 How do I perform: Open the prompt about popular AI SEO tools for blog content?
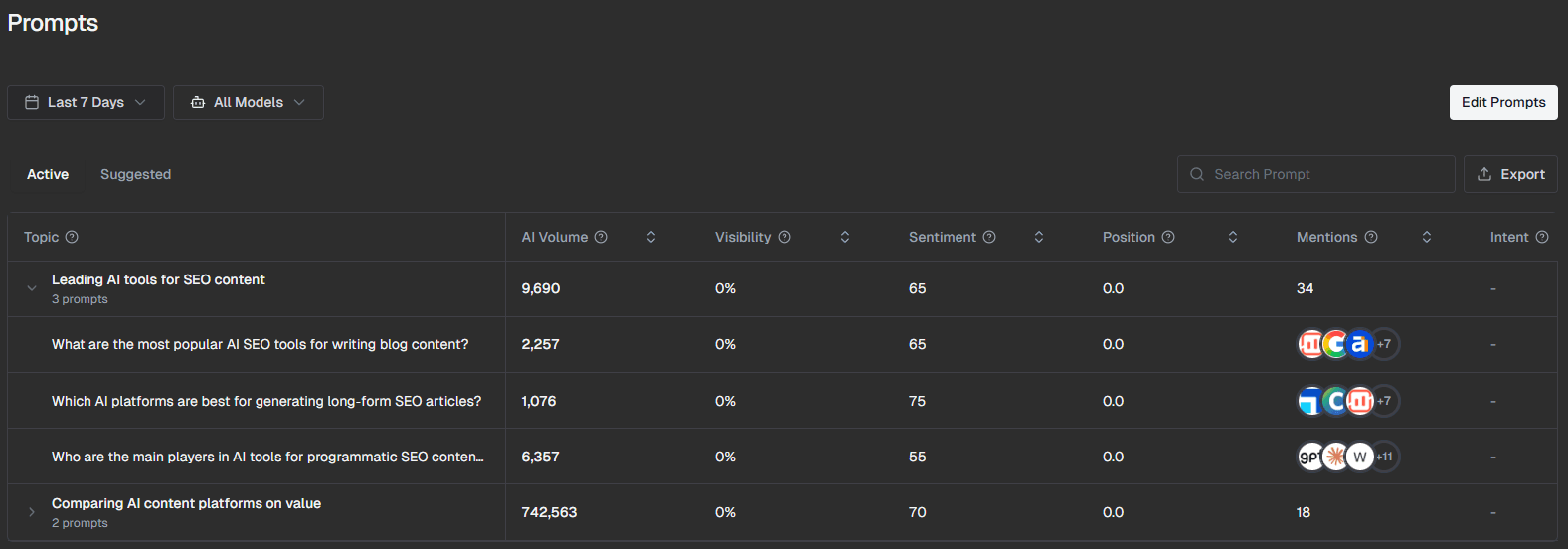pos(261,344)
